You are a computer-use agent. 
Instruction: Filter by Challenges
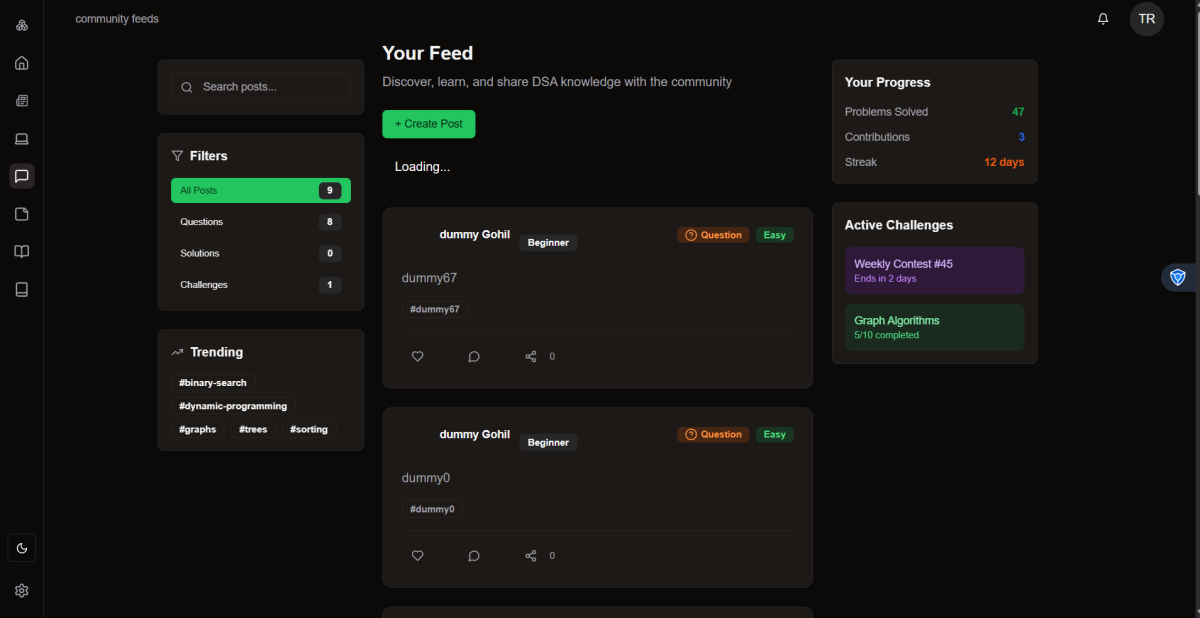click(260, 285)
